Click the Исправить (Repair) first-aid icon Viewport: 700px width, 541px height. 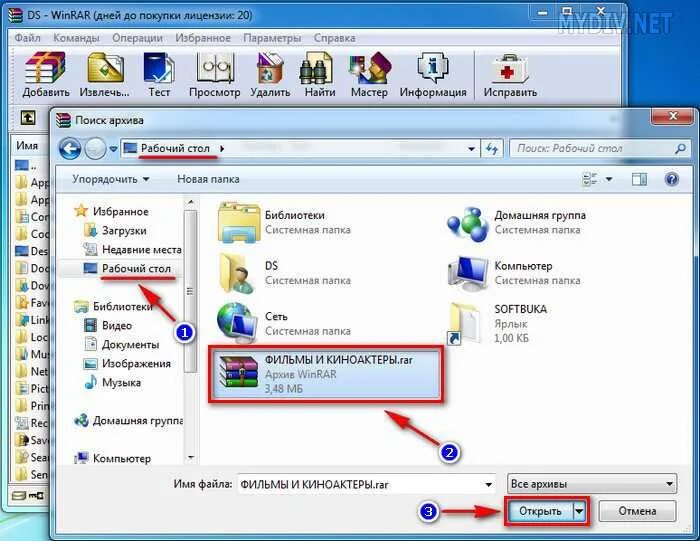pyautogui.click(x=510, y=74)
